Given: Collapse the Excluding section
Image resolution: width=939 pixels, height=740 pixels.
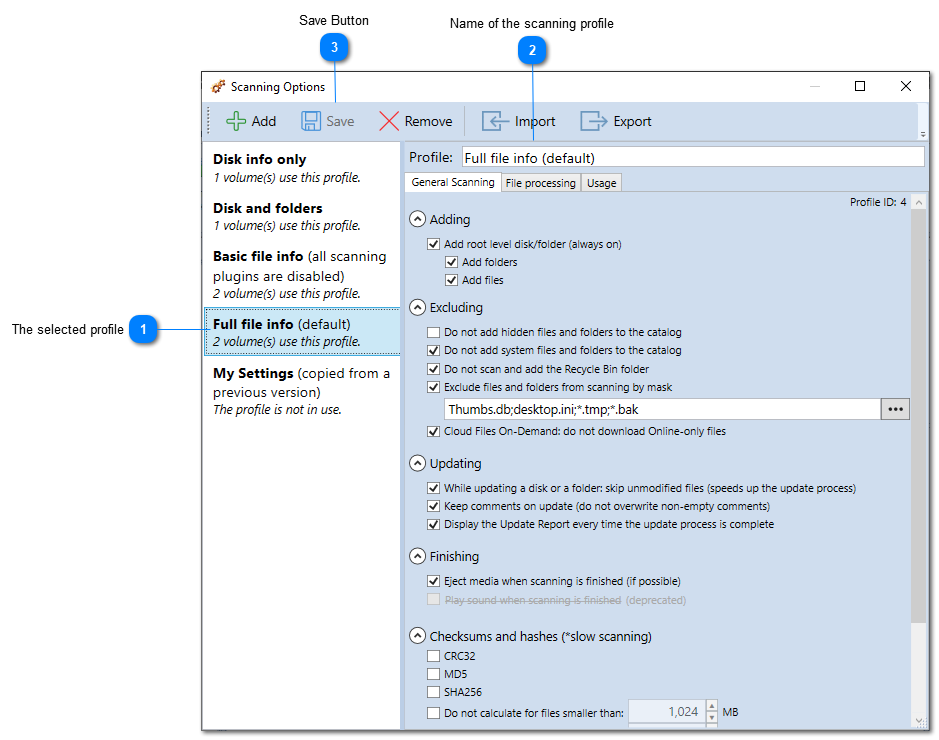Looking at the screenshot, I should 418,307.
